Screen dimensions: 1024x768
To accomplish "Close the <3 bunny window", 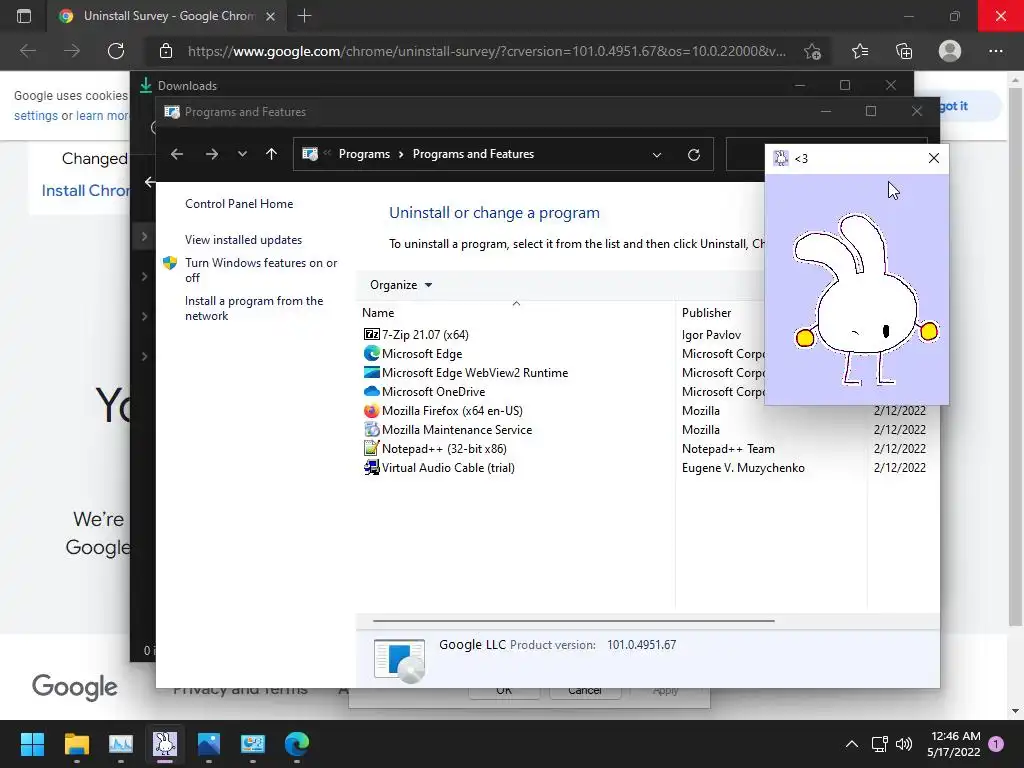I will point(934,158).
